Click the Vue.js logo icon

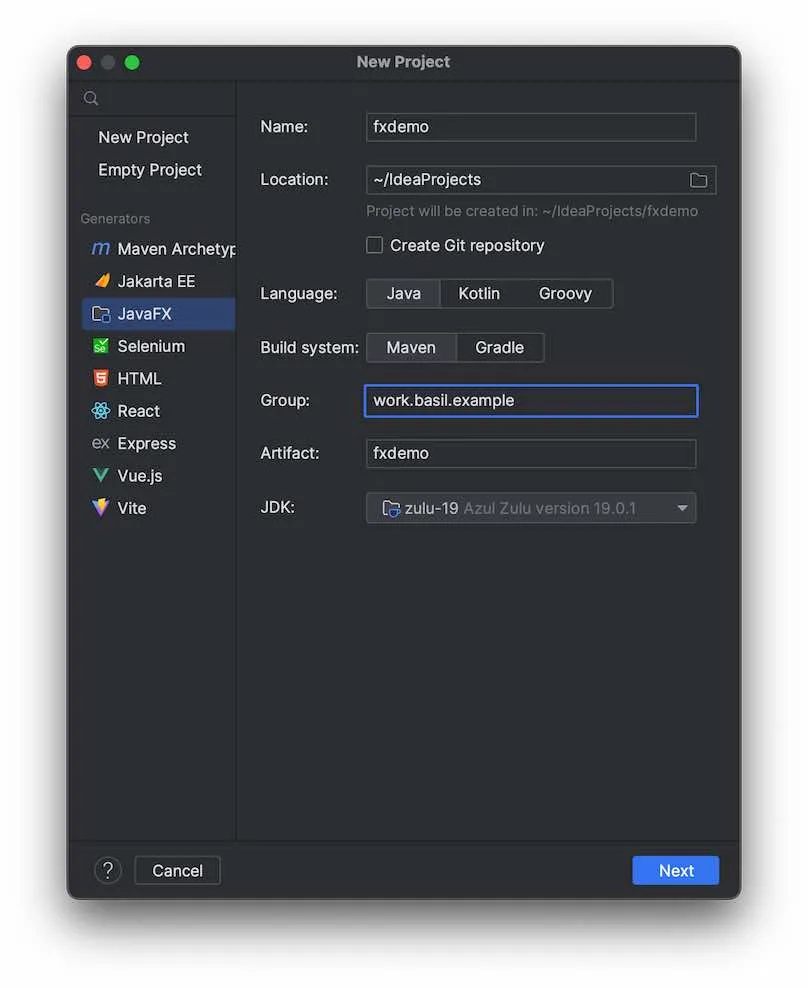(100, 476)
